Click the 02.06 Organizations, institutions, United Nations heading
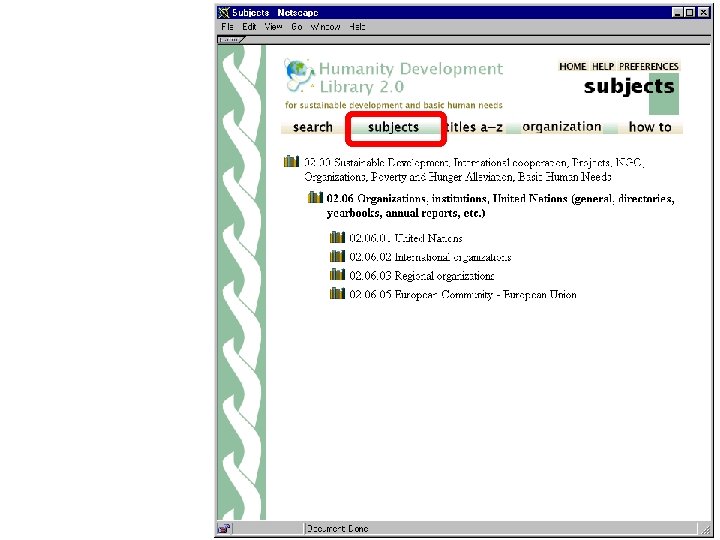Image resolution: width=720 pixels, height=540 pixels. (x=501, y=206)
